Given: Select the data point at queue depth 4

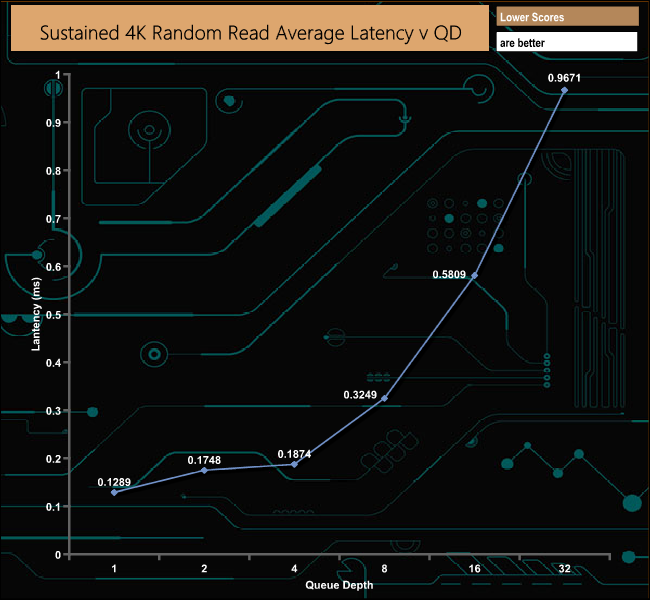Looking at the screenshot, I should click(x=294, y=464).
